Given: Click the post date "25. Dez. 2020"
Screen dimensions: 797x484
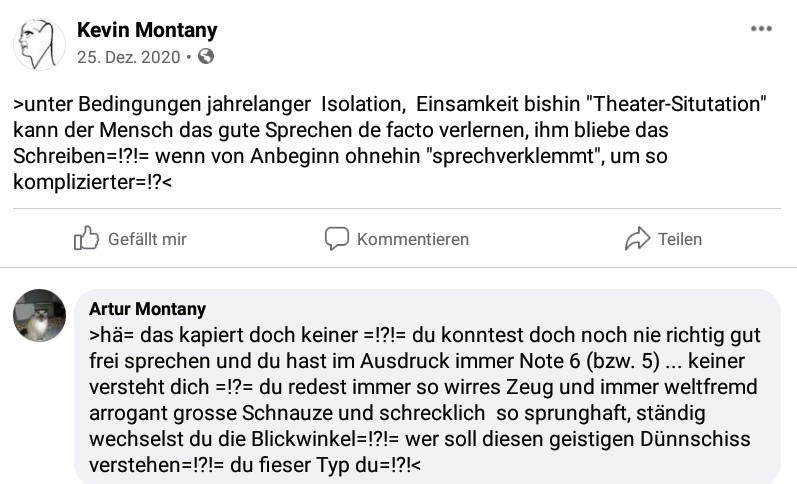Looking at the screenshot, I should point(129,56).
